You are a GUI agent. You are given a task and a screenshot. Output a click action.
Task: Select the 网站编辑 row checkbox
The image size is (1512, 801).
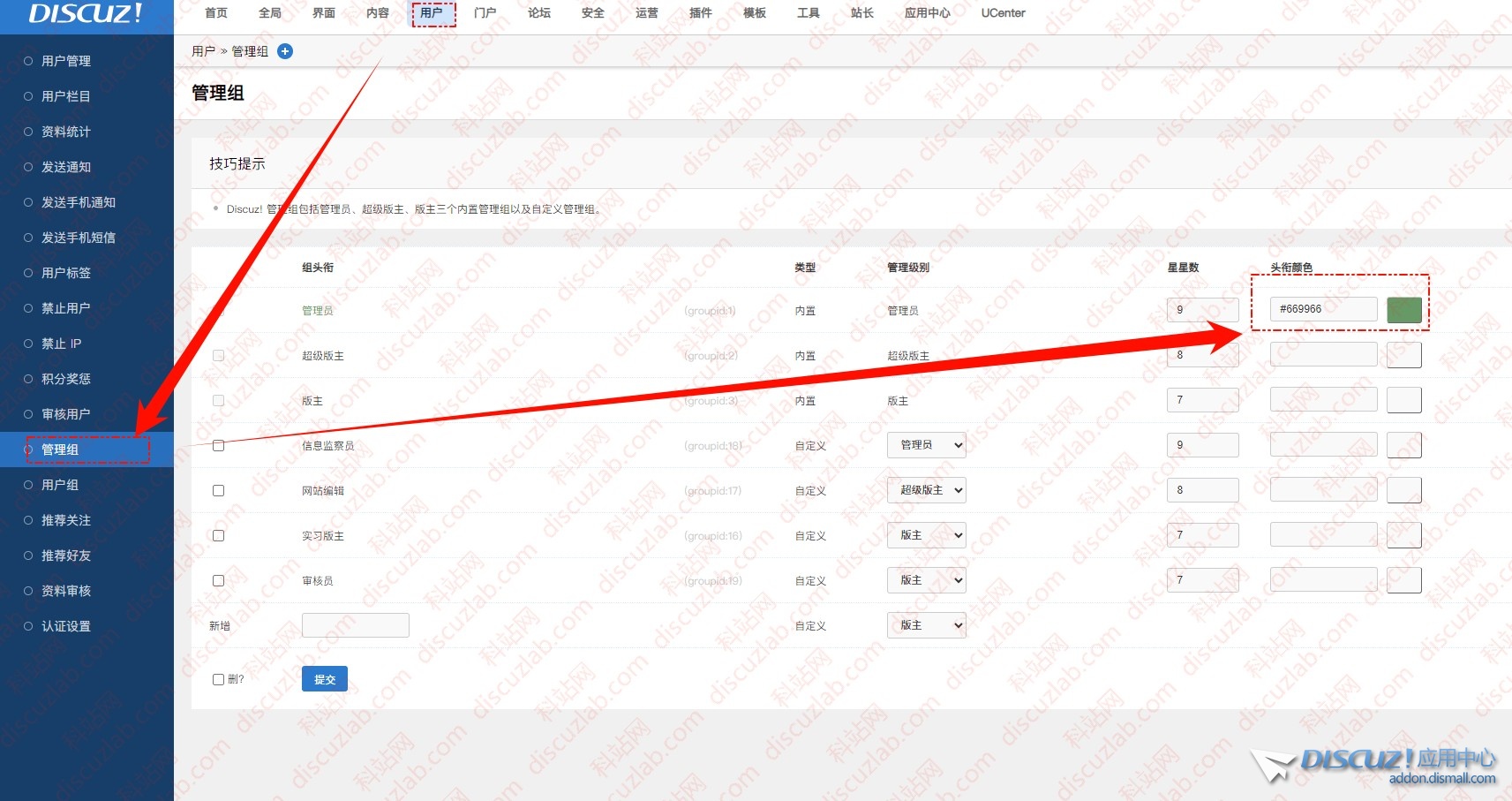point(219,491)
